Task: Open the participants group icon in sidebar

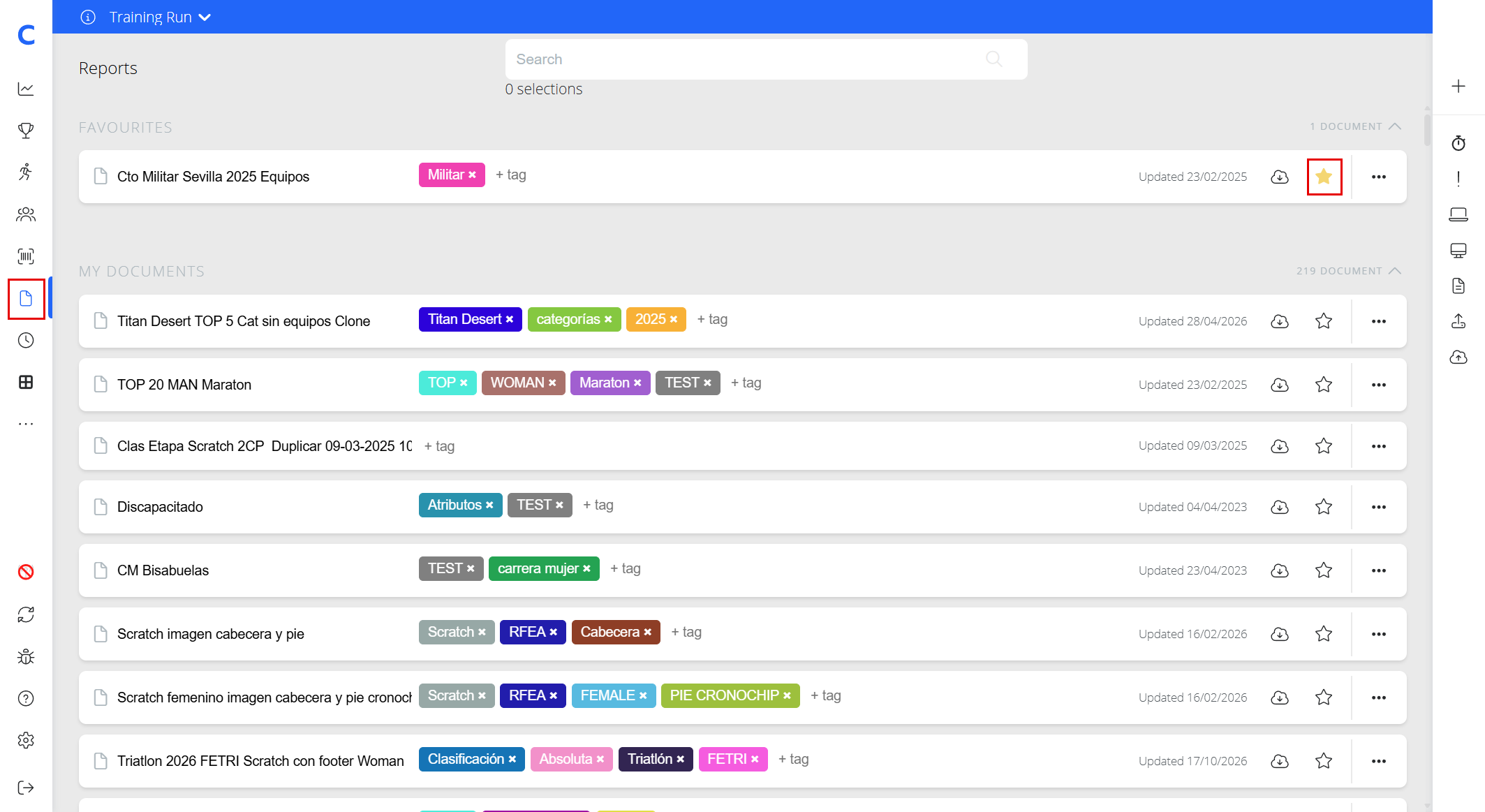Action: pos(26,214)
